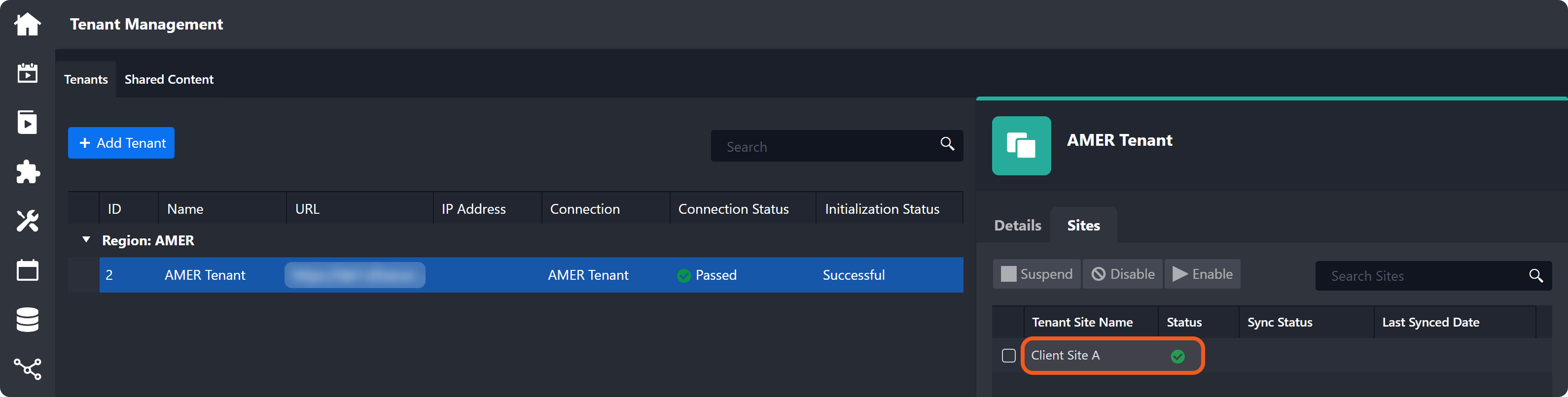Viewport: 1568px width, 397px height.
Task: Open the Details tab
Action: click(x=1017, y=226)
